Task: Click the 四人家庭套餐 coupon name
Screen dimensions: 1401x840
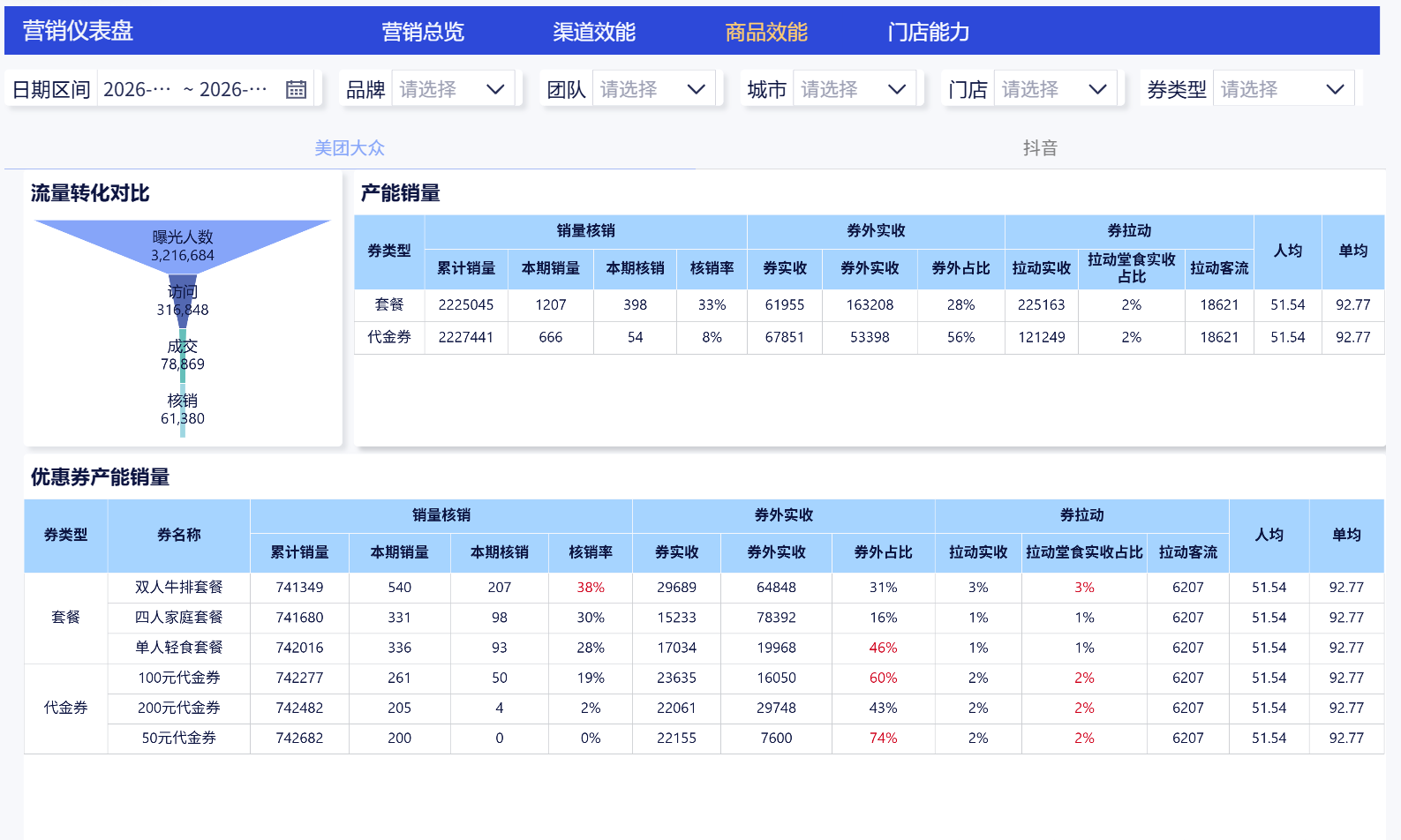Action: (x=179, y=618)
